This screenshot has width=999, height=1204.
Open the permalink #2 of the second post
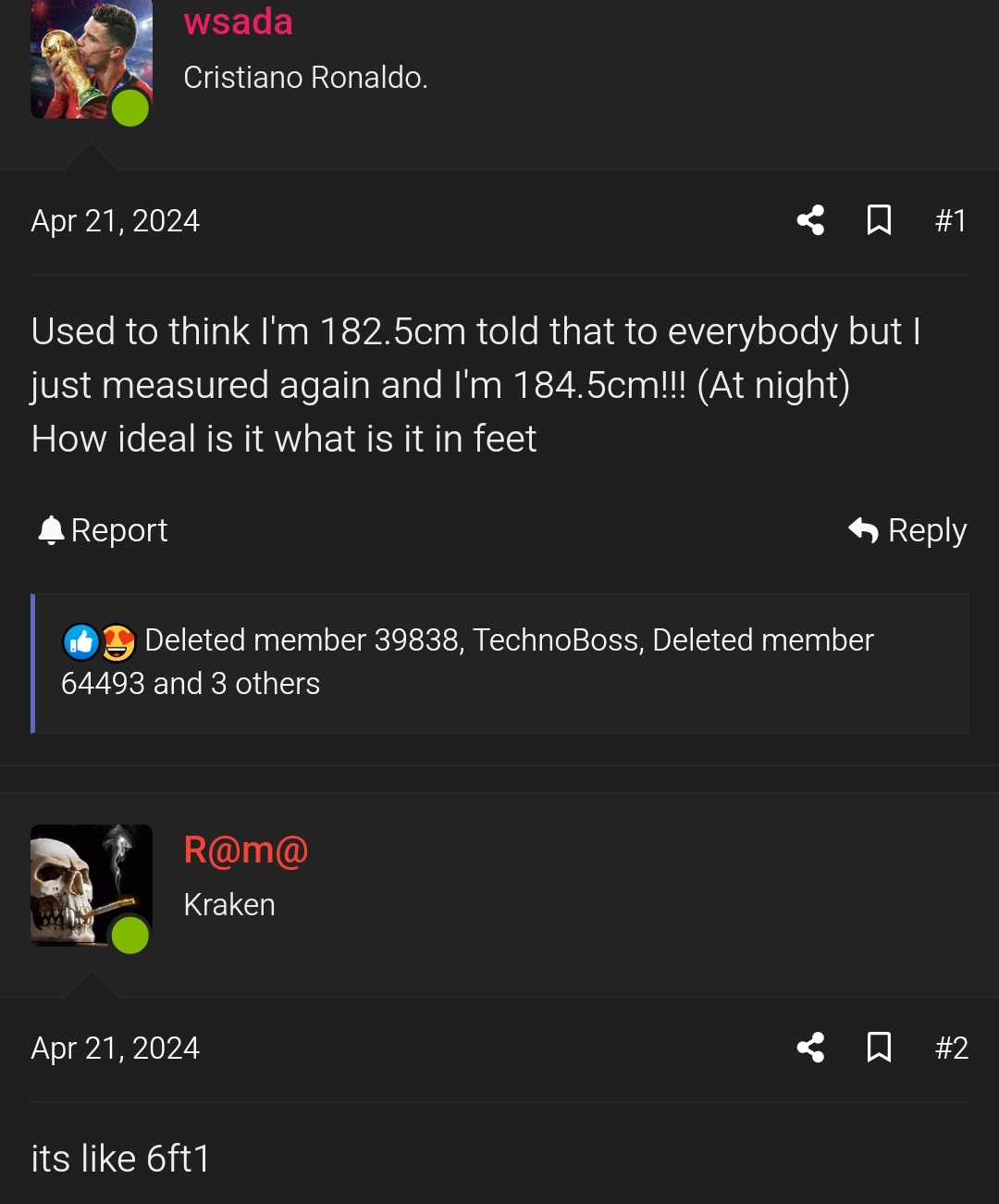(951, 1048)
